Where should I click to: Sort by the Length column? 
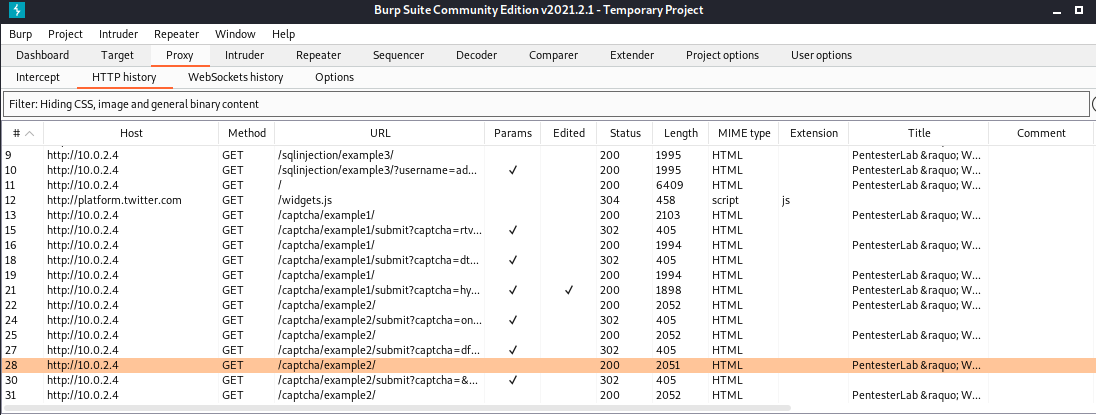click(x=680, y=133)
